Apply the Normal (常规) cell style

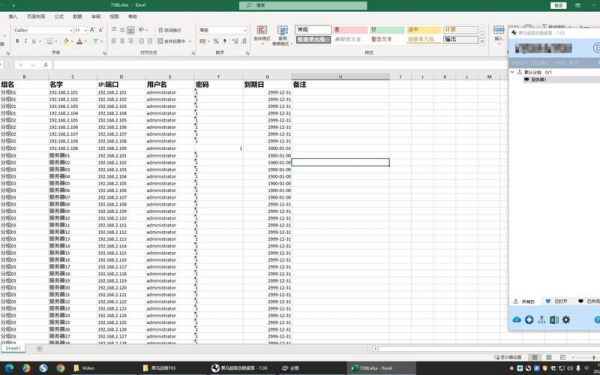[x=313, y=29]
